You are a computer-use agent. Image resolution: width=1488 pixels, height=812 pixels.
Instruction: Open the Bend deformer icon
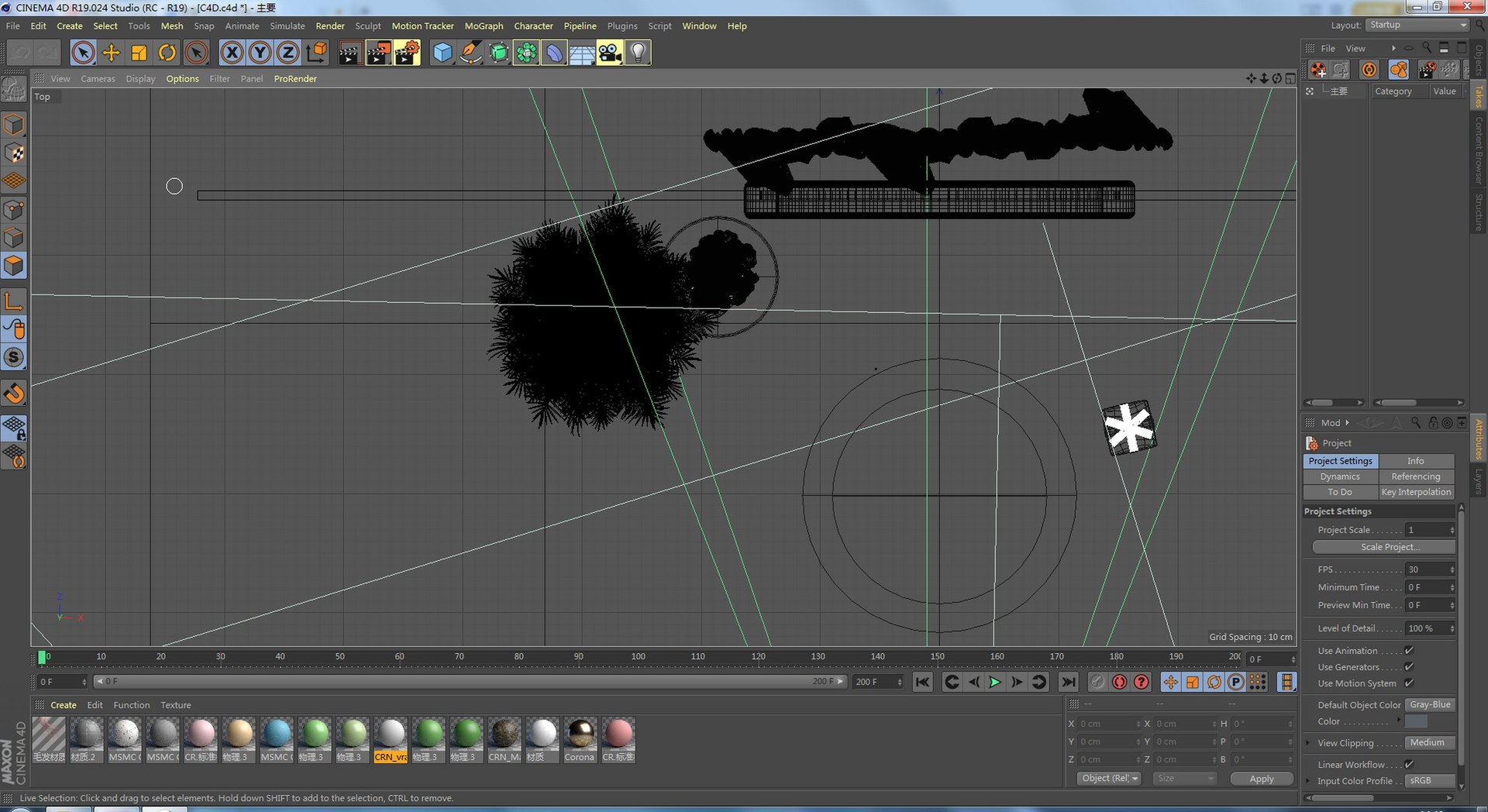click(x=554, y=53)
